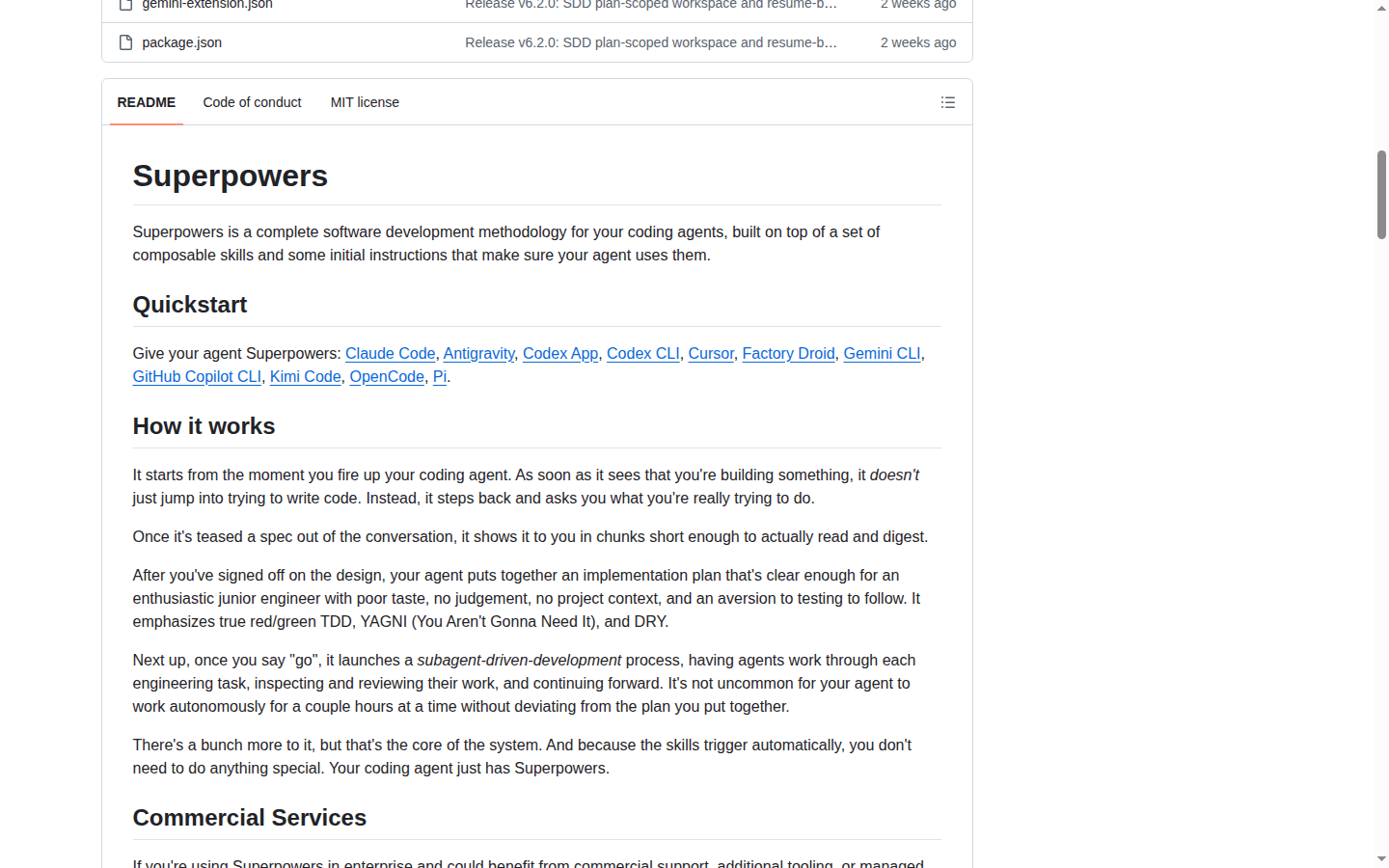
Task: Visit the Kimi Code link
Action: (x=306, y=376)
